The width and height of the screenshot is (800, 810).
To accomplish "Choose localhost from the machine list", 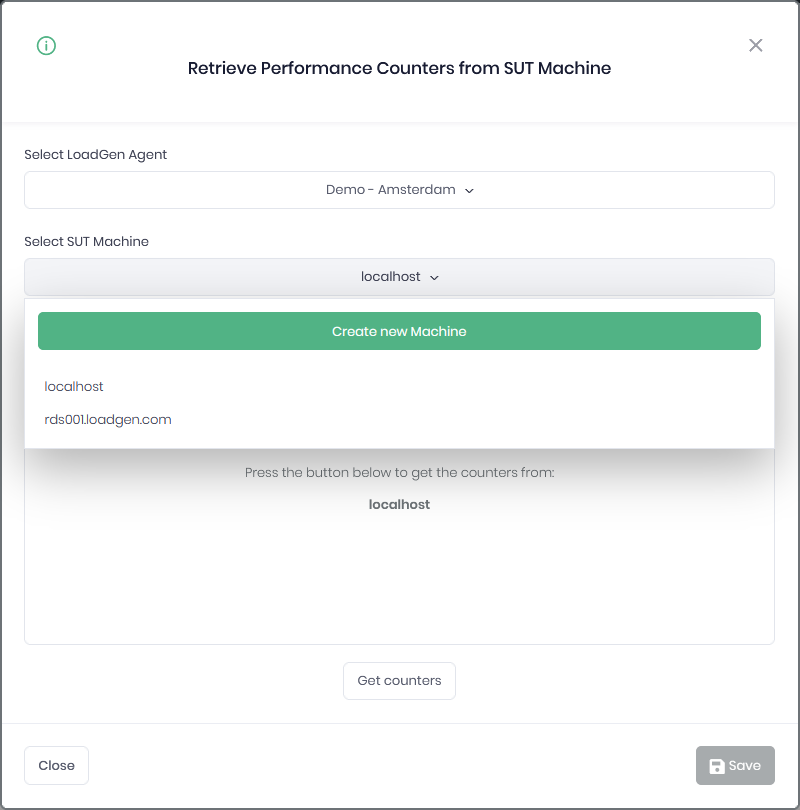I will tap(74, 387).
